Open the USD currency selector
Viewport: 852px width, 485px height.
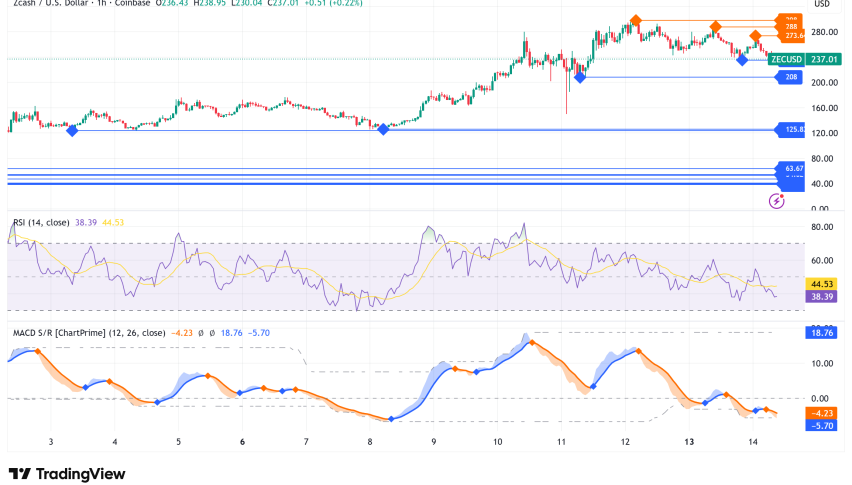tap(822, 4)
